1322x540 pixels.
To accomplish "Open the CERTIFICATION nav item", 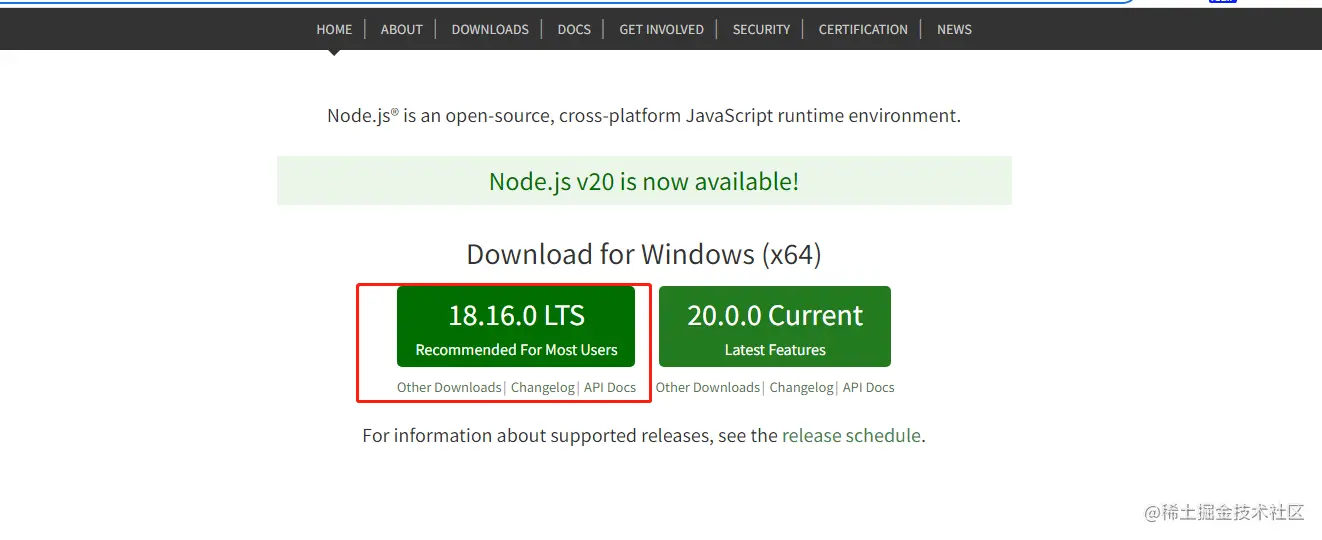I will point(863,29).
